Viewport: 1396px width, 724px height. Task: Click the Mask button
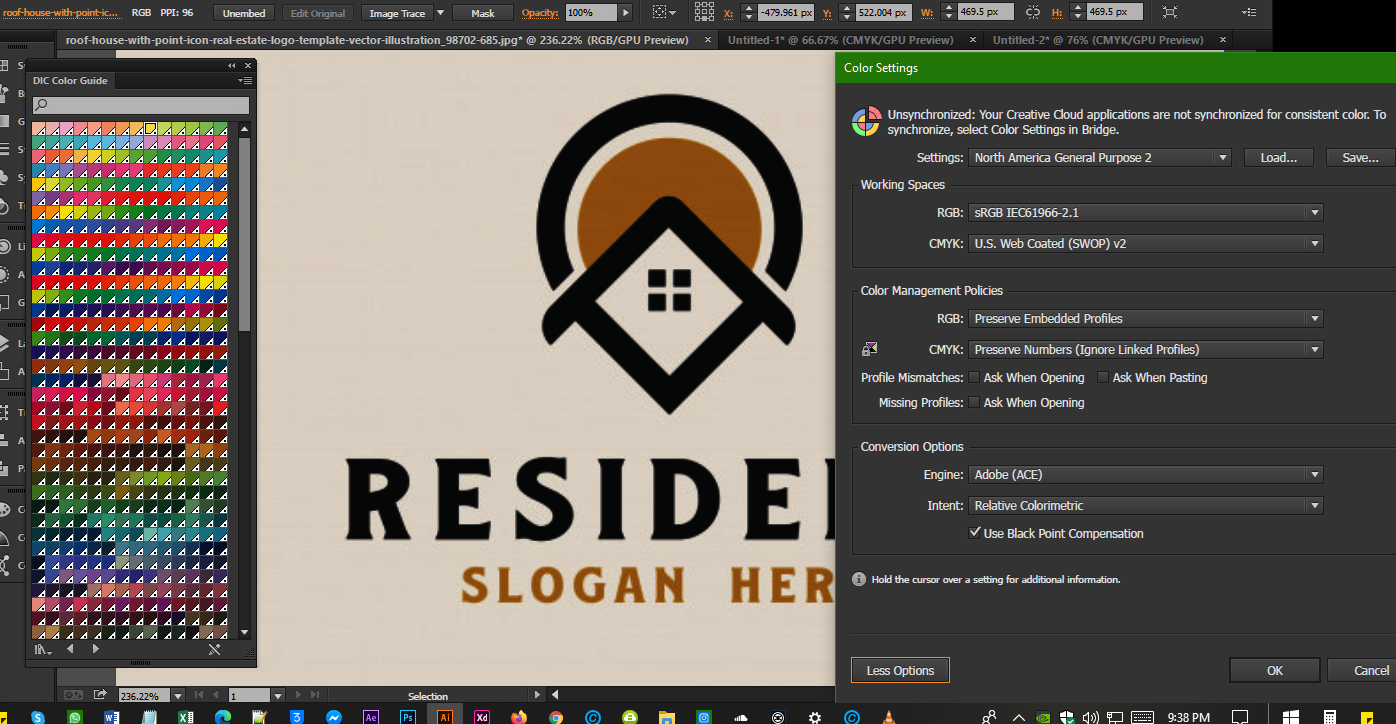point(482,13)
